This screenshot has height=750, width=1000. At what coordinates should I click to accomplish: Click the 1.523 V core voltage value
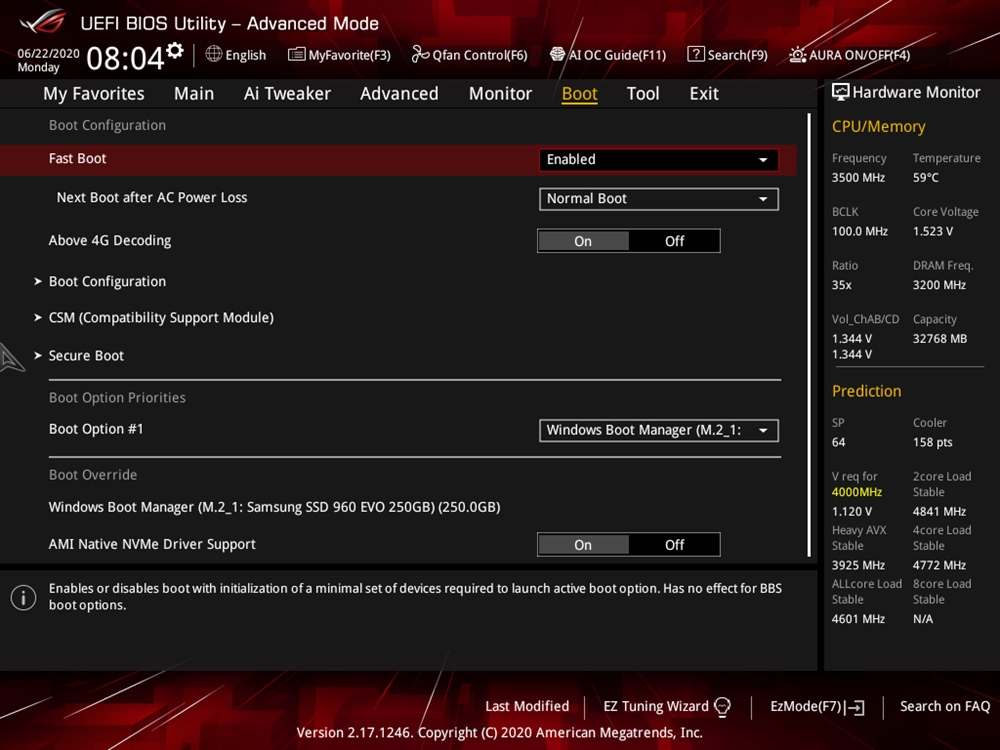click(x=932, y=231)
